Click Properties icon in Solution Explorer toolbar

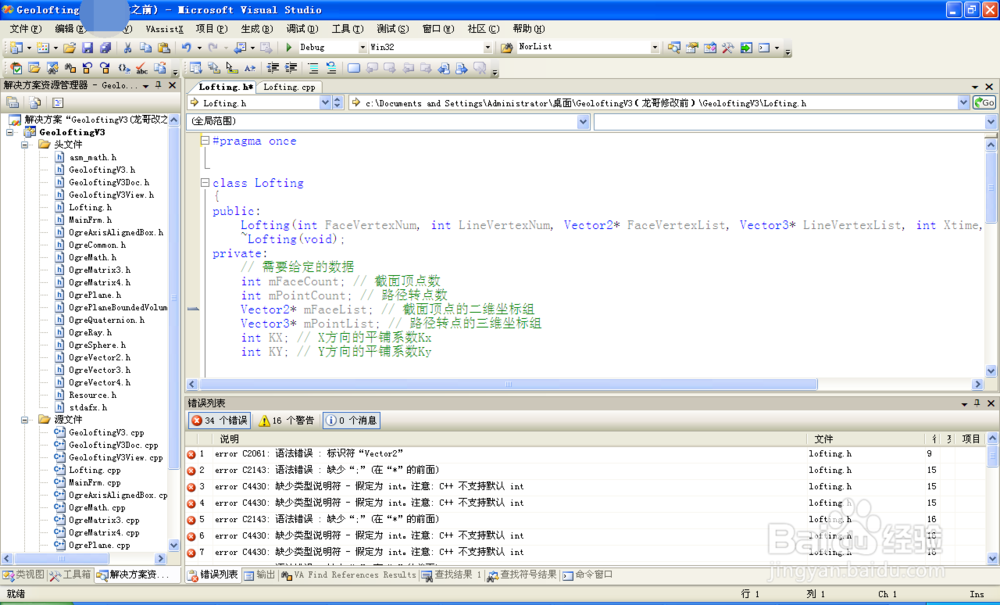[x=13, y=102]
